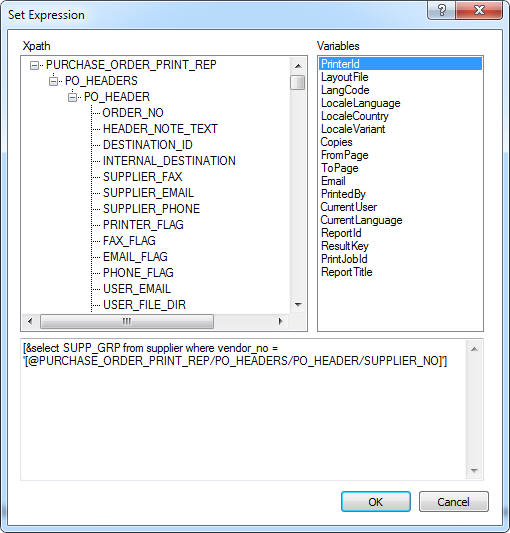The width and height of the screenshot is (510, 533).
Task: Collapse the PO_HEADER tree node
Action: [x=72, y=98]
